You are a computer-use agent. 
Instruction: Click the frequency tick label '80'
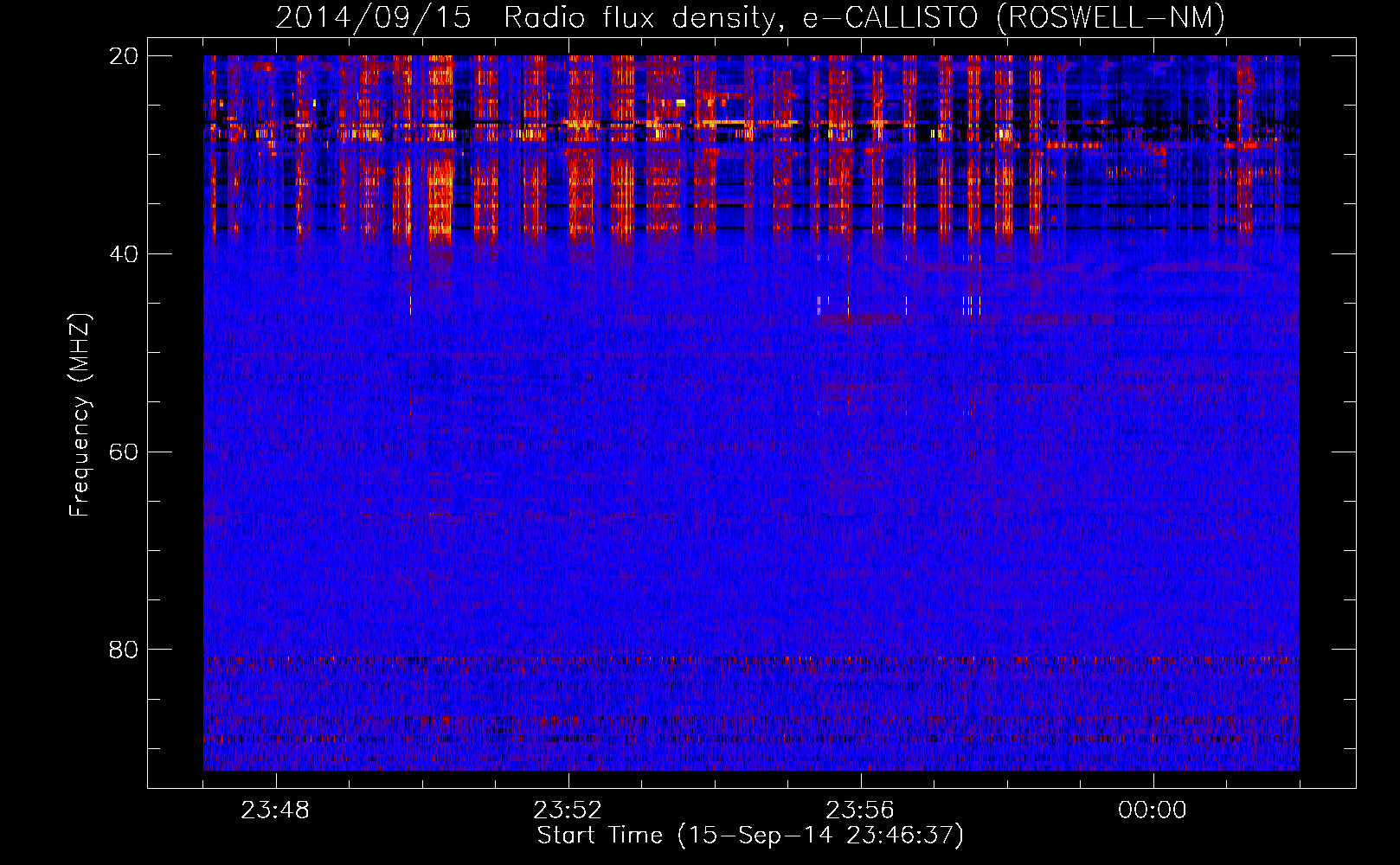[124, 650]
